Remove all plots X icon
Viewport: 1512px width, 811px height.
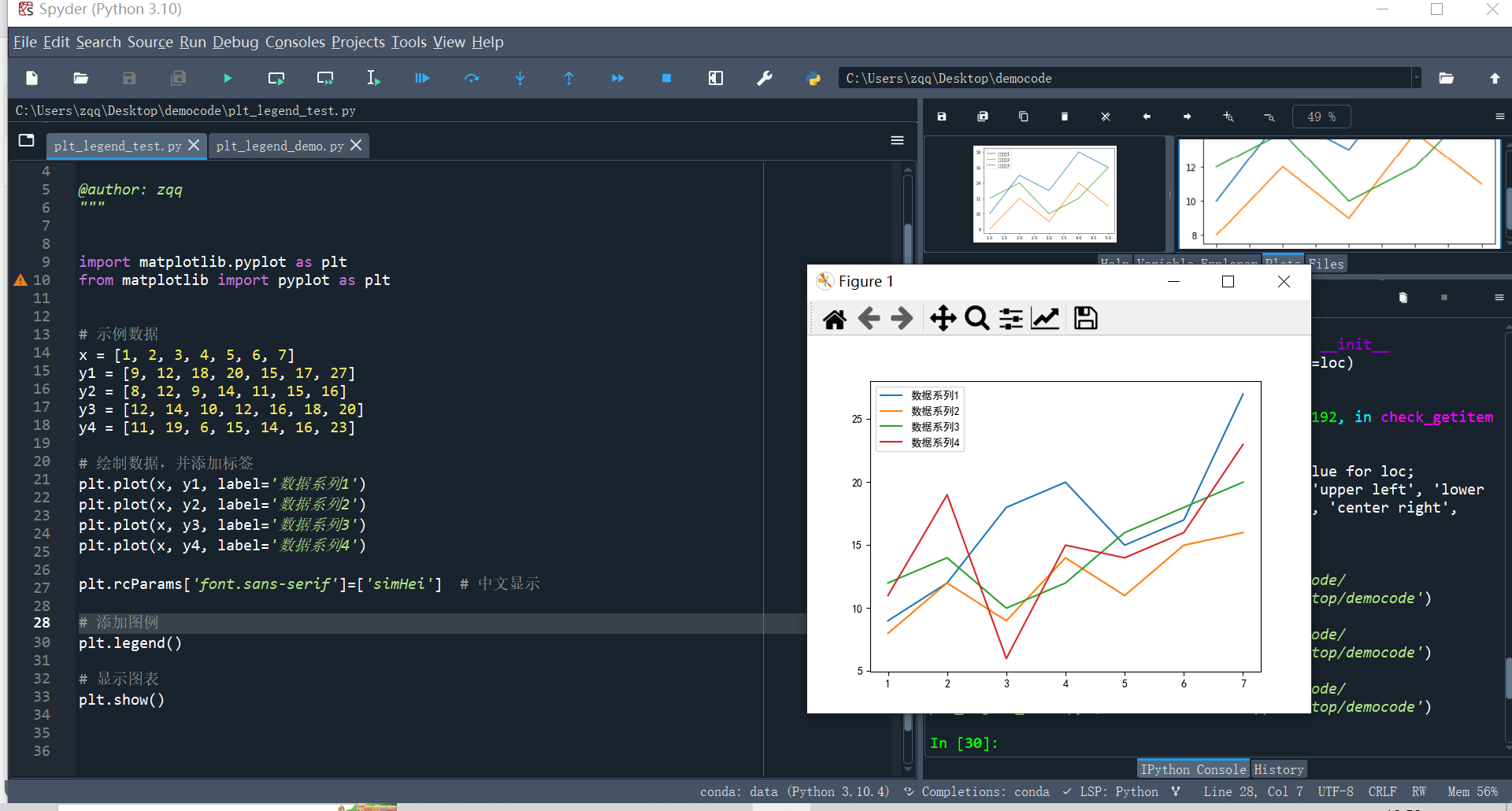pyautogui.click(x=1106, y=117)
